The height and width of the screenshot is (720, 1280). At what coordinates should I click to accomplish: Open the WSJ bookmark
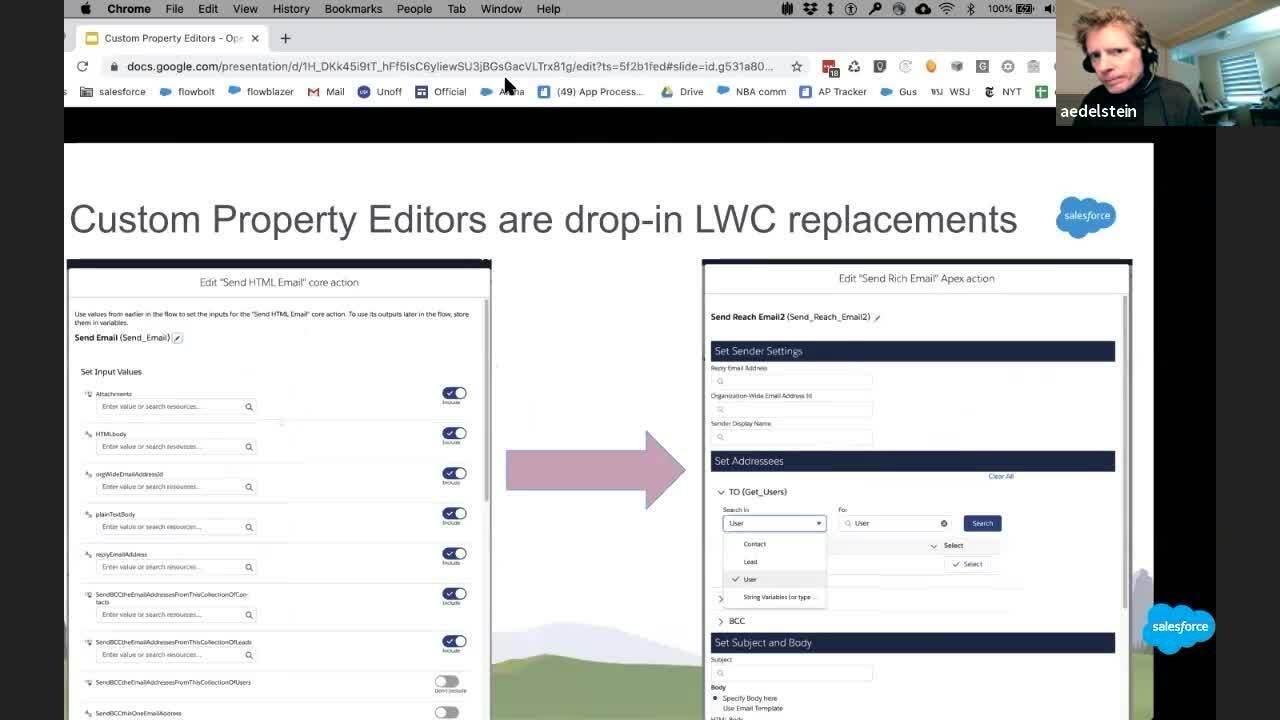point(950,92)
